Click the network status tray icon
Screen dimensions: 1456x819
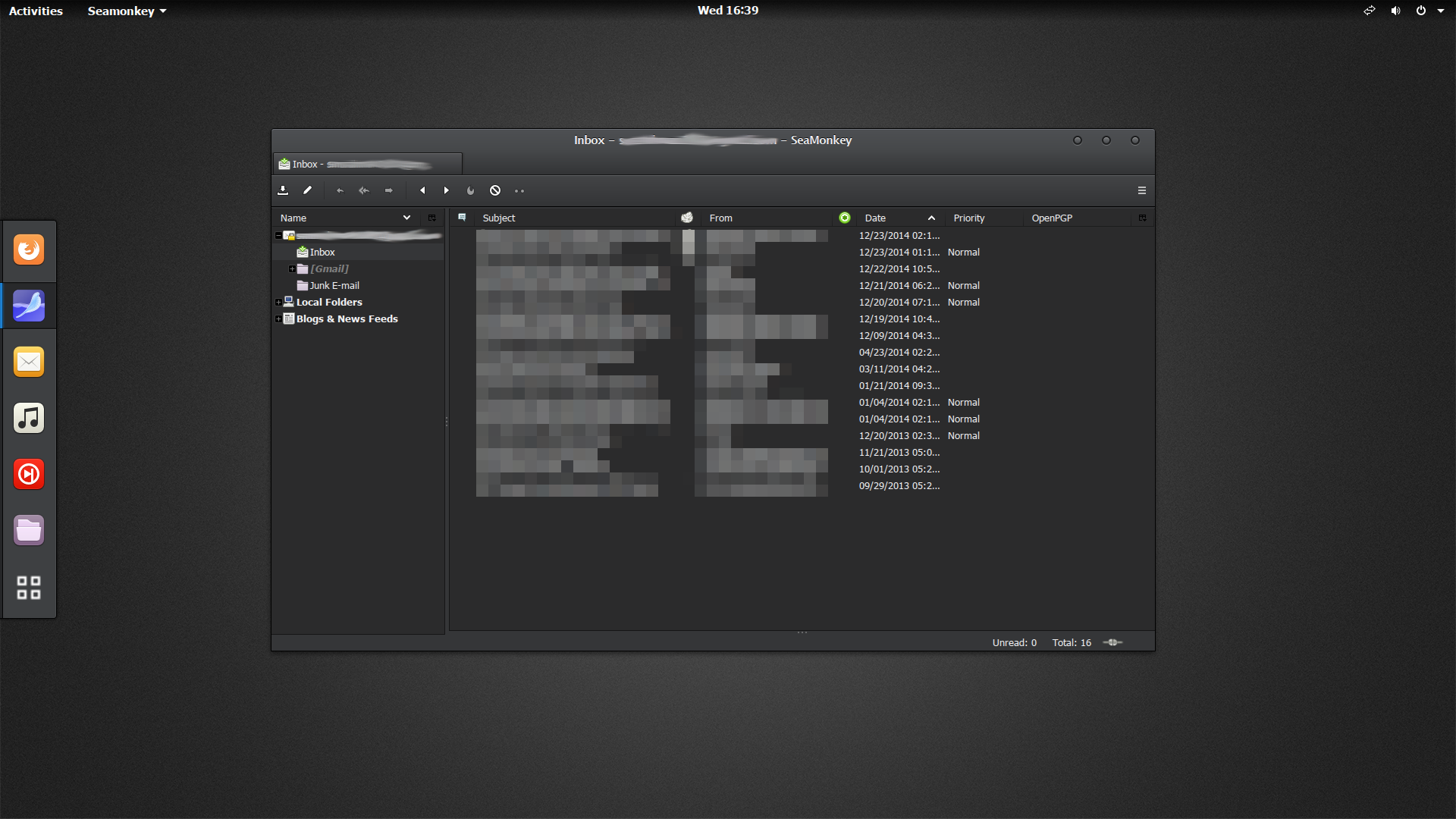coord(1370,11)
